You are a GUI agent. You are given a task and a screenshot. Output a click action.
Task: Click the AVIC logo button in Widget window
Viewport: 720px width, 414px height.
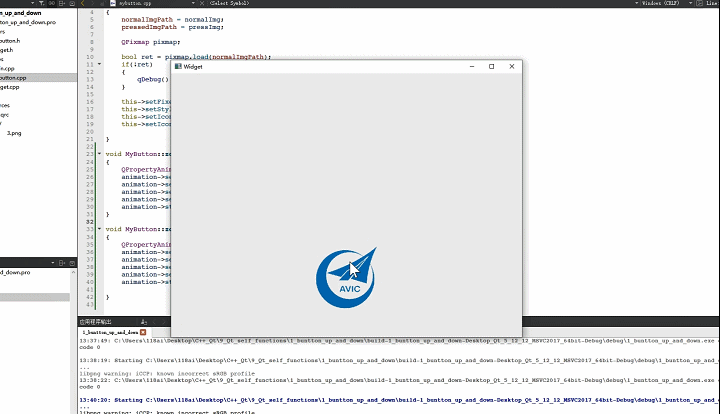pos(346,278)
